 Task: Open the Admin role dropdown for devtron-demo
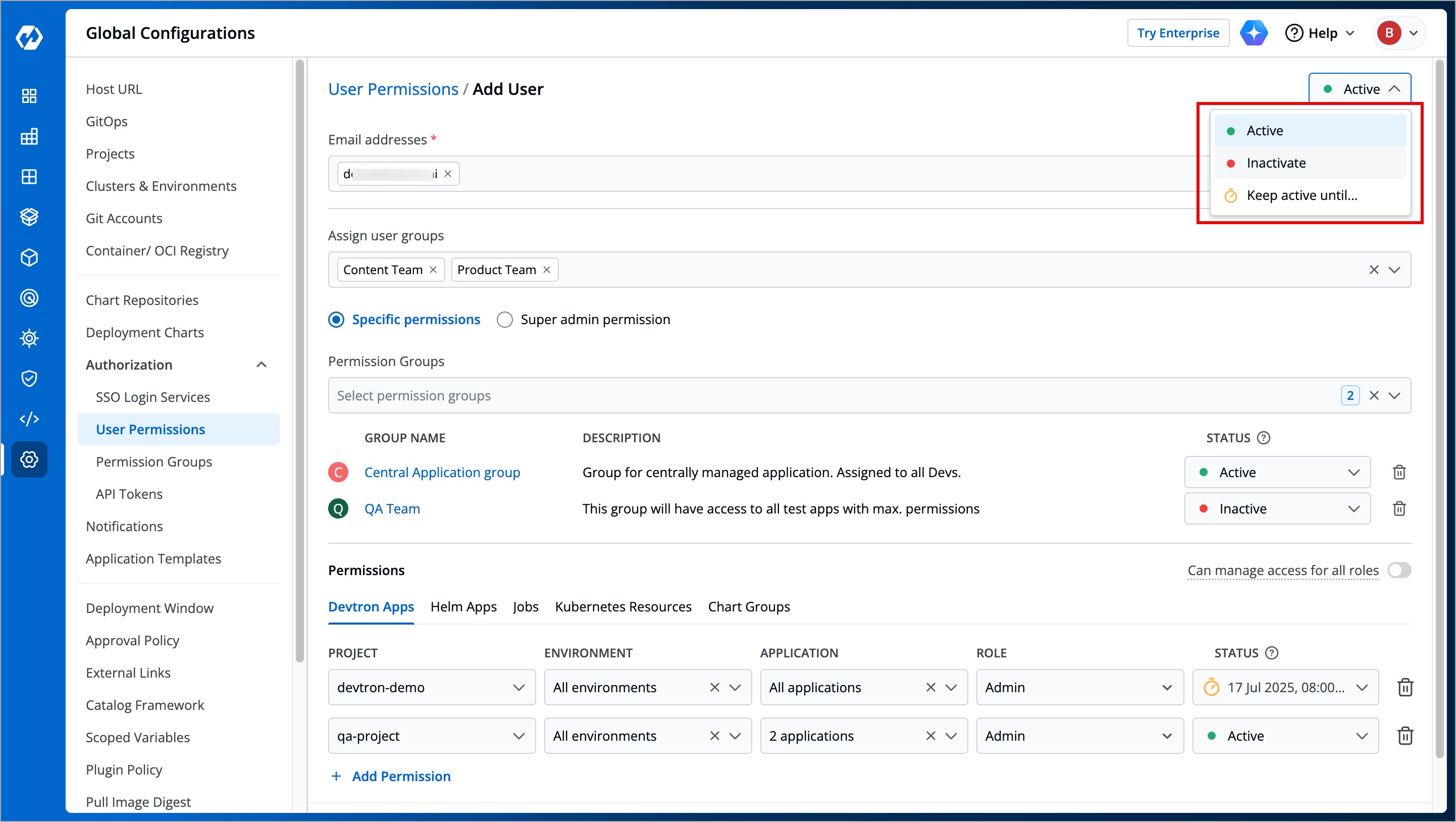(x=1079, y=688)
